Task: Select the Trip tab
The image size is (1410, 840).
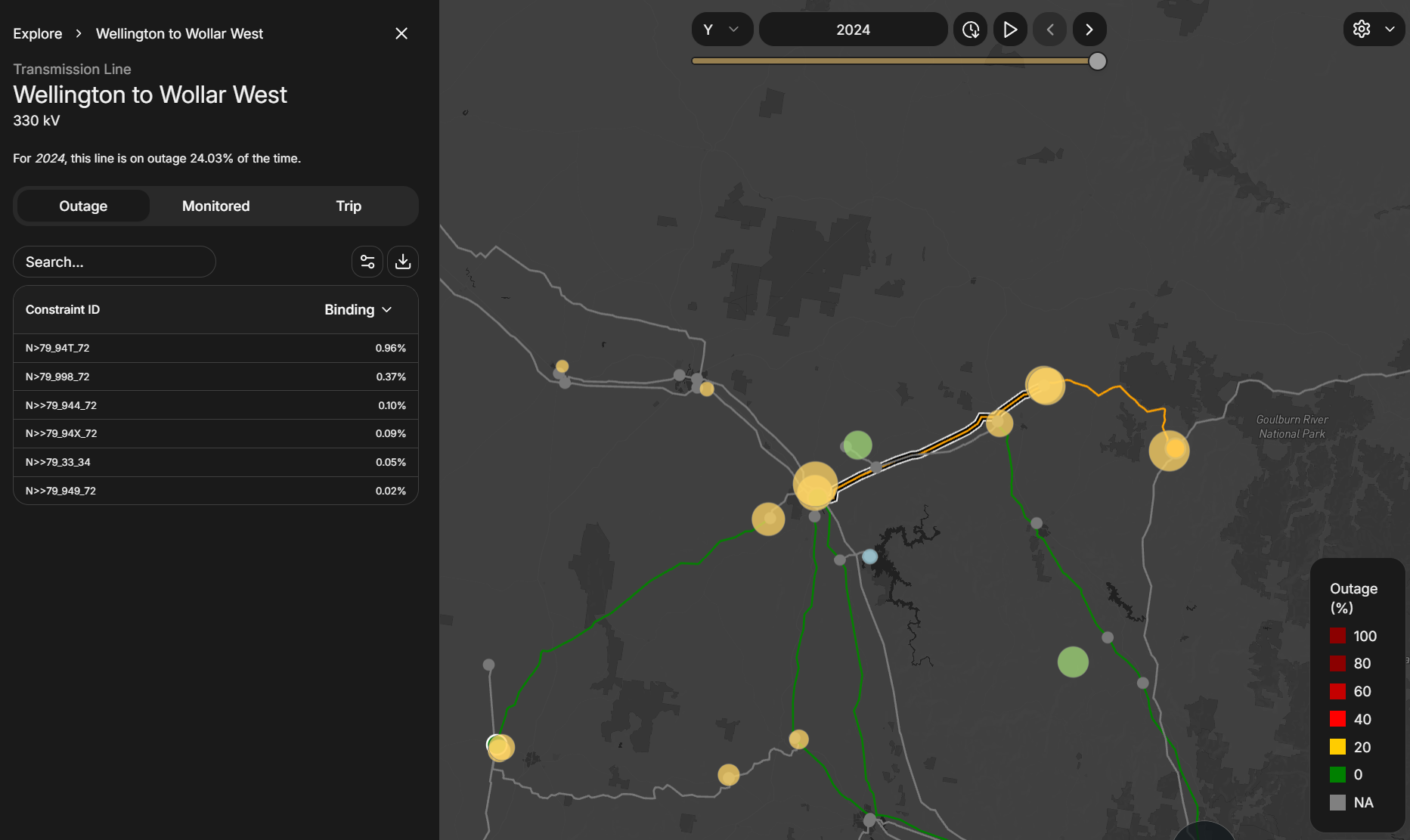Action: [x=349, y=206]
